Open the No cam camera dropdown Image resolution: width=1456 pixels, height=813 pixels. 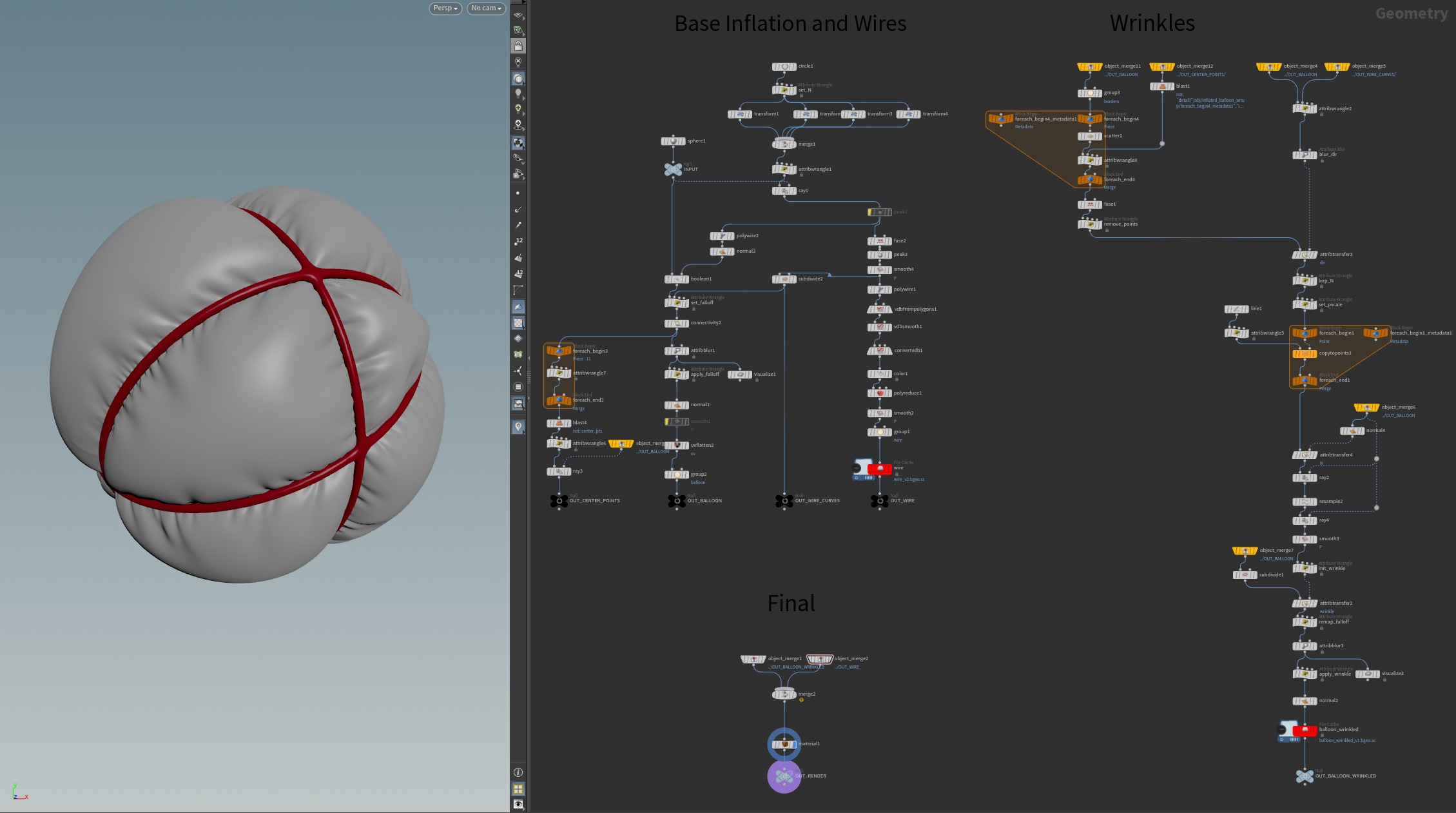pos(485,8)
